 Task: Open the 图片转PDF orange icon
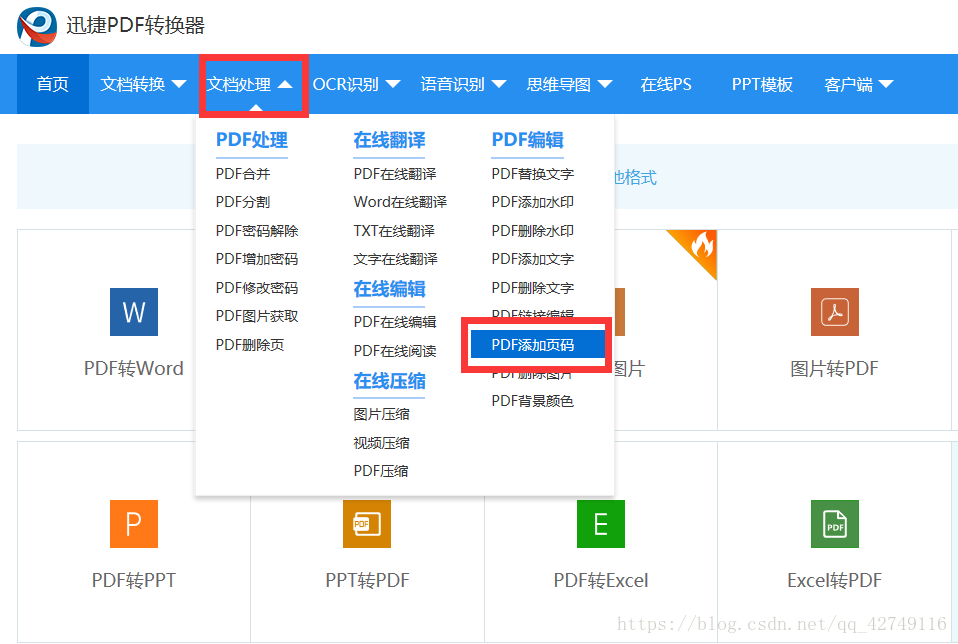tap(835, 312)
